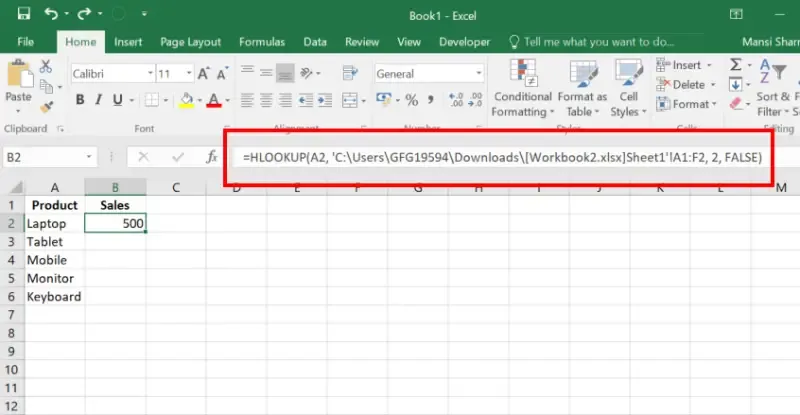Toggle Italic formatting
Viewport: 800px width, 415px height.
click(x=98, y=100)
